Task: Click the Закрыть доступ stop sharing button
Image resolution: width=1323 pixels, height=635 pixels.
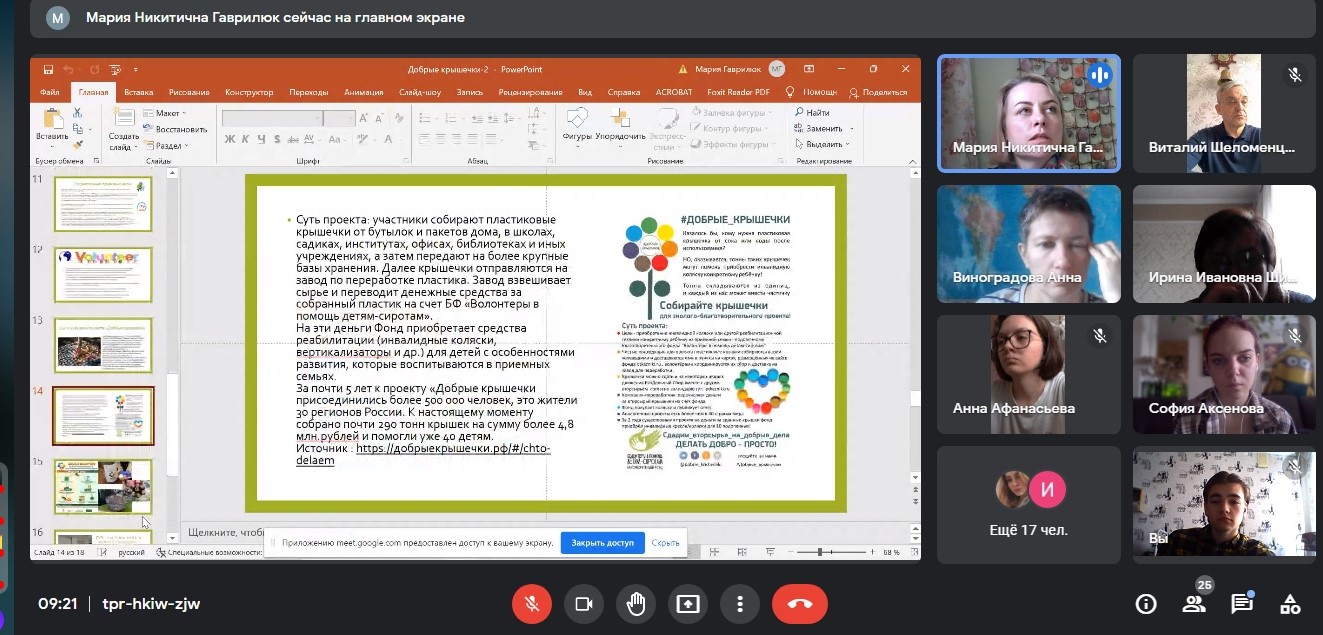Action: pos(602,543)
